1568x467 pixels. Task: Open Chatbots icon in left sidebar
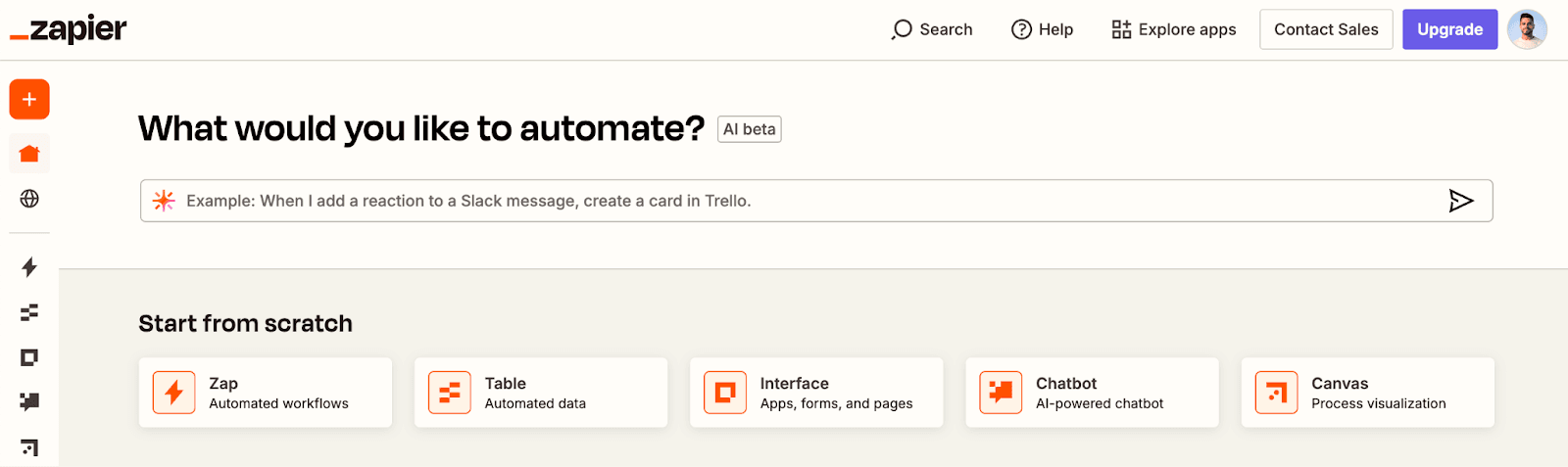coord(29,401)
